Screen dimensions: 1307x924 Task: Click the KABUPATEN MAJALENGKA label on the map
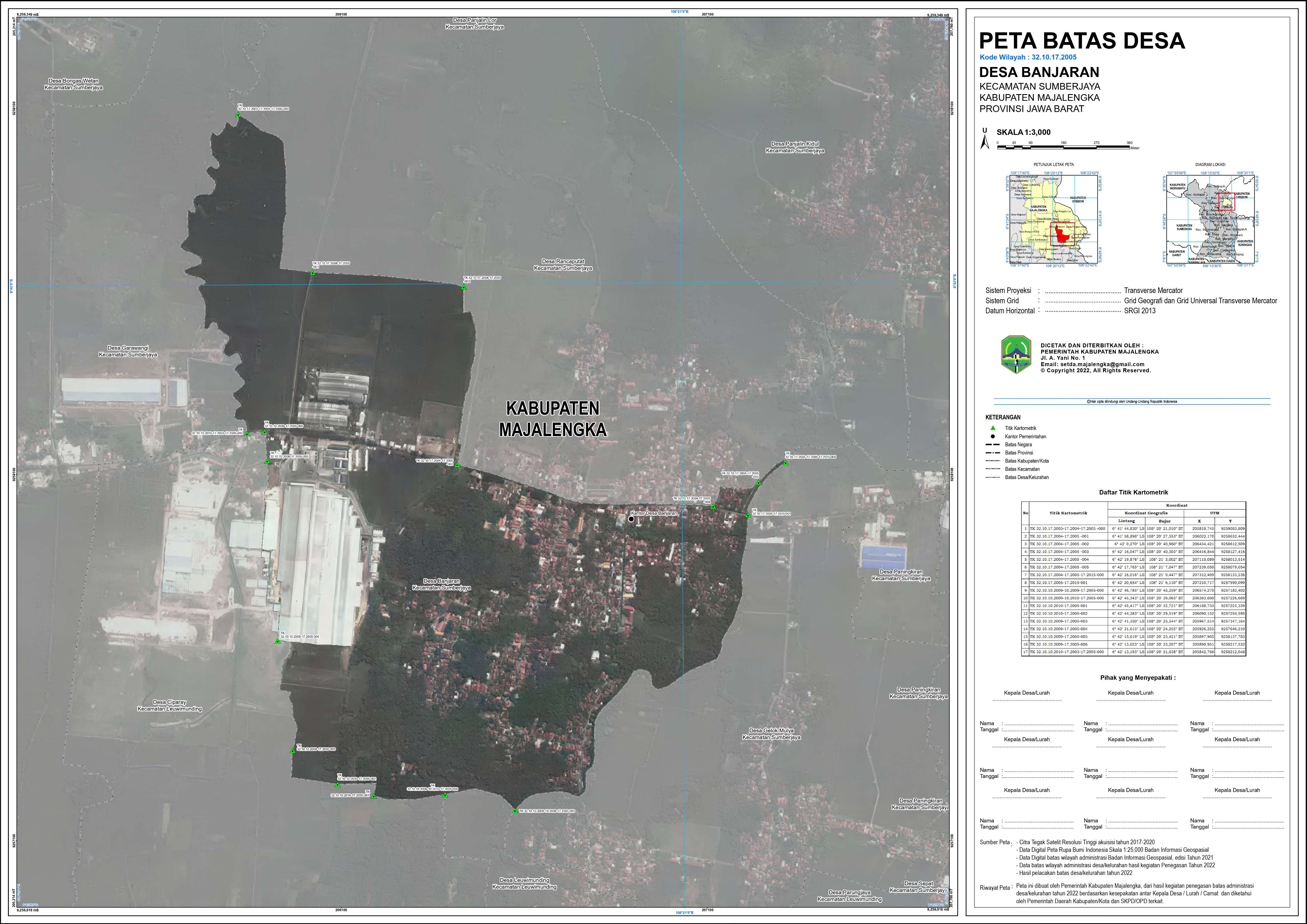[553, 419]
